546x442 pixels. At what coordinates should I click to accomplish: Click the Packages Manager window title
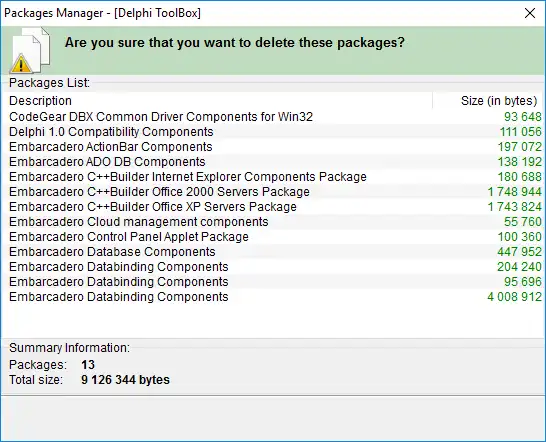tap(102, 13)
